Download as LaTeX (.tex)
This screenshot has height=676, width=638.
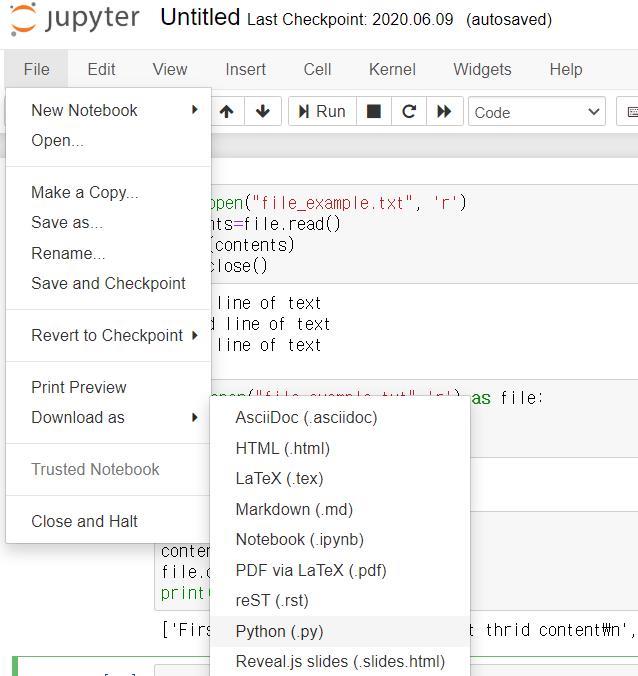pos(340,479)
